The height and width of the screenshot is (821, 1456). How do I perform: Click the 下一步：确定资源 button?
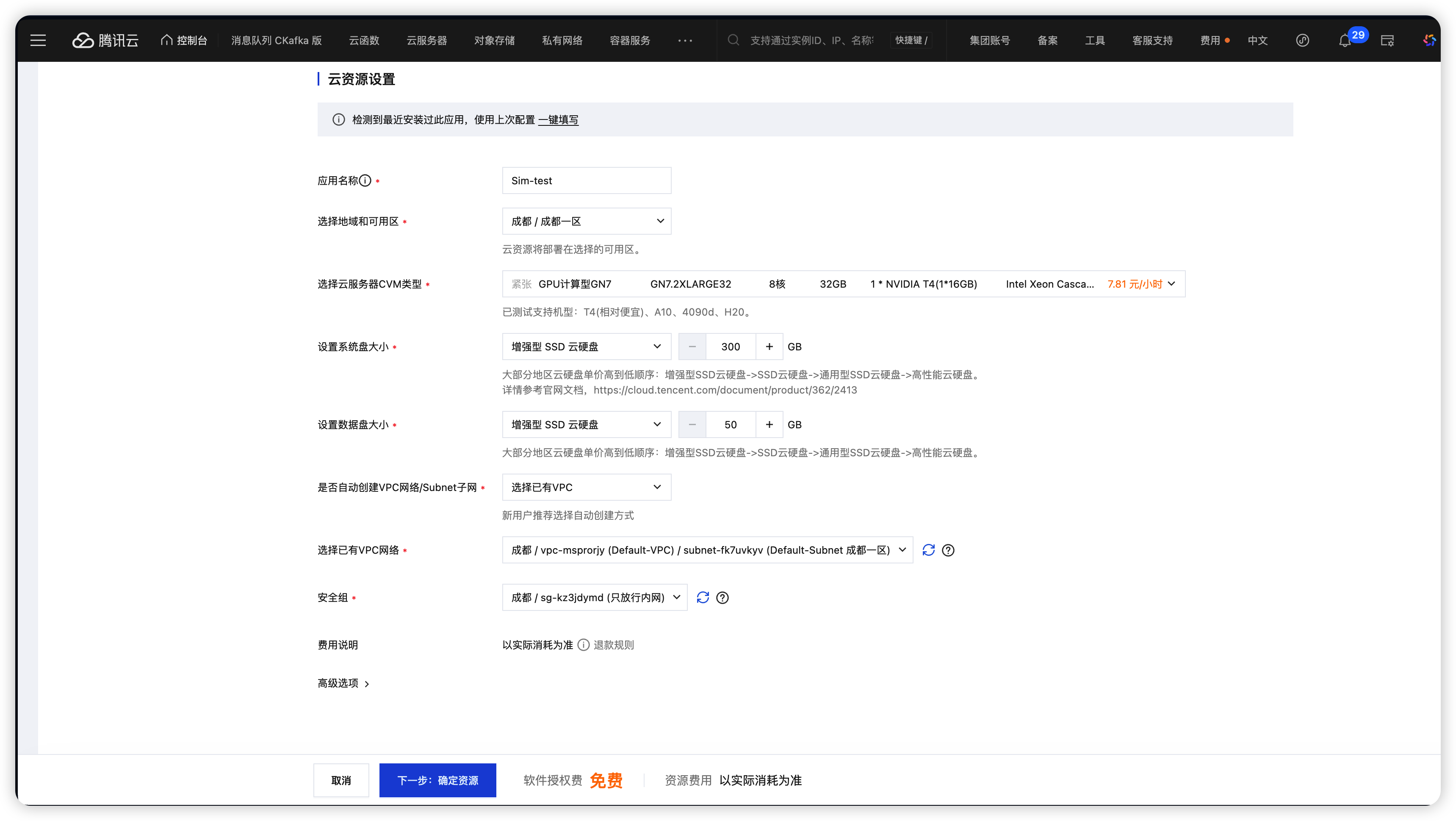click(x=437, y=780)
